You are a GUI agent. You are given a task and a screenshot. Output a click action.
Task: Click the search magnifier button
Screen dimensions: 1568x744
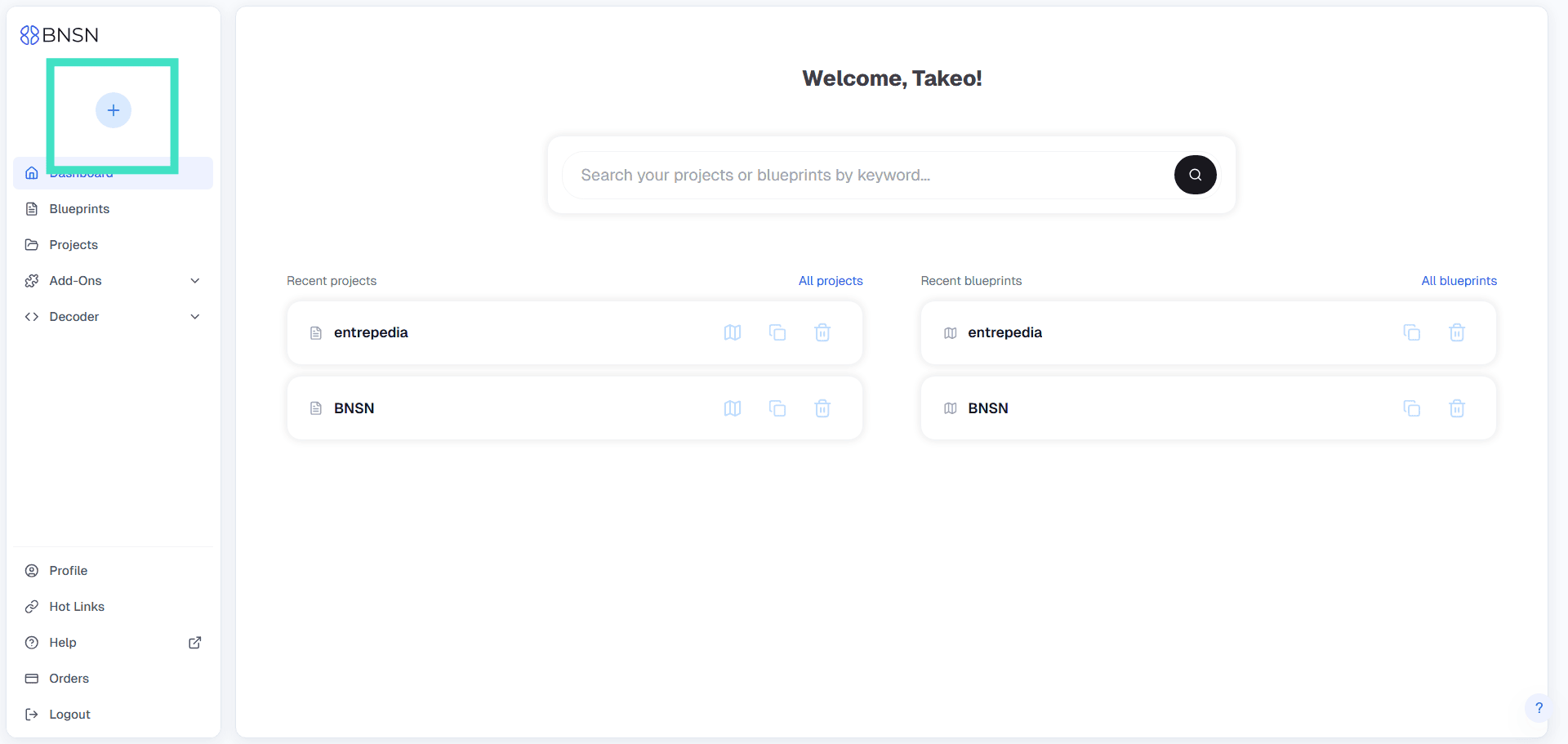click(1195, 175)
